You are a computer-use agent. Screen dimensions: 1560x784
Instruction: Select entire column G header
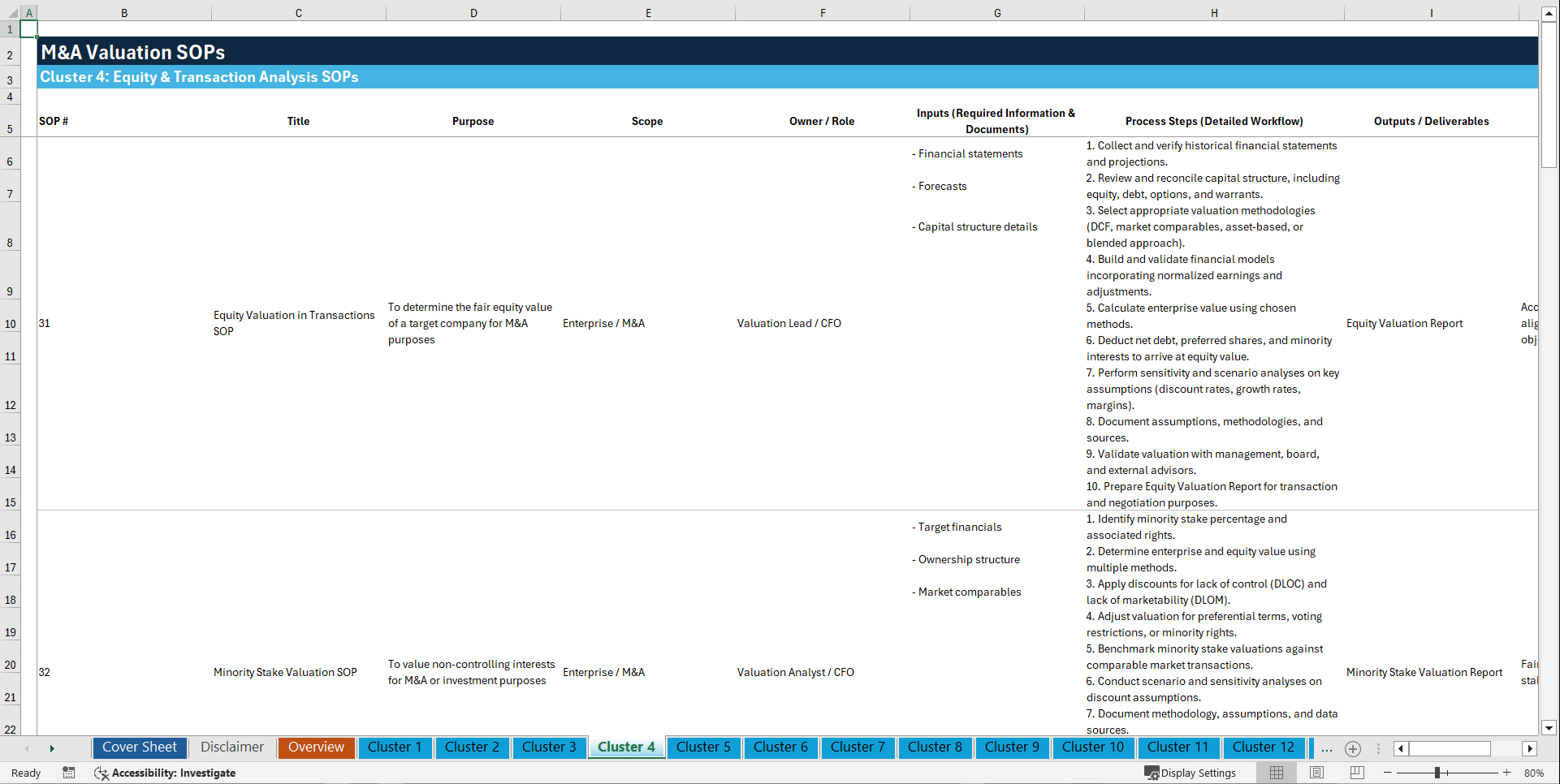[x=996, y=12]
